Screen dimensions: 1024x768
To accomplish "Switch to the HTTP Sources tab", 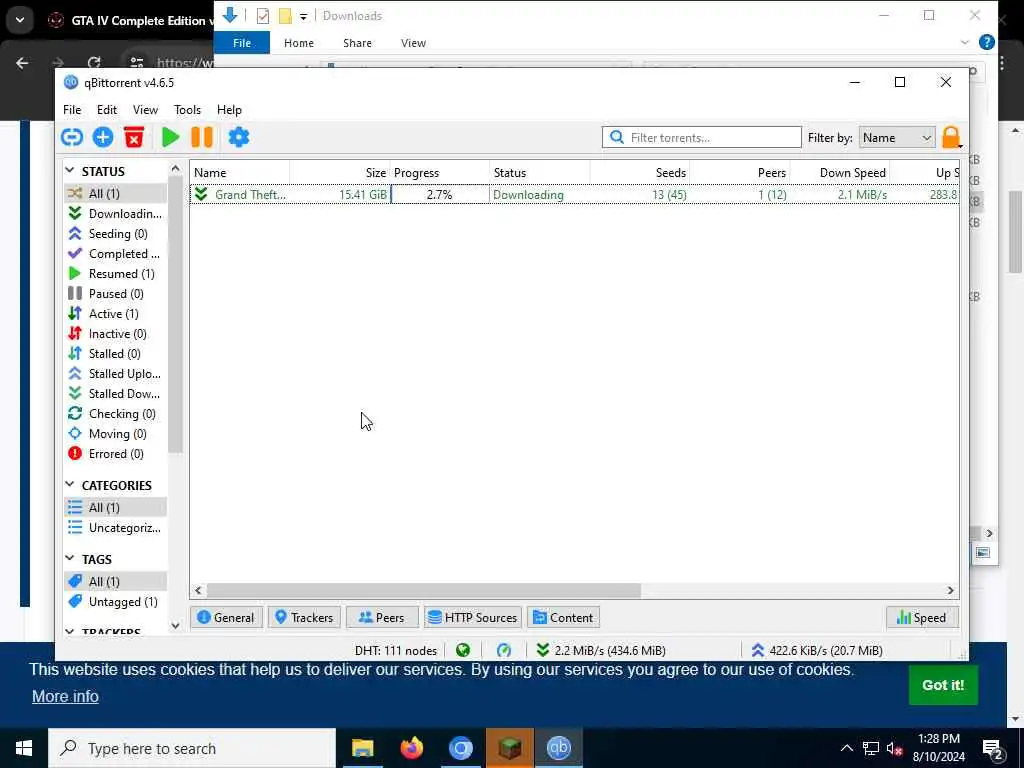I will [x=472, y=618].
